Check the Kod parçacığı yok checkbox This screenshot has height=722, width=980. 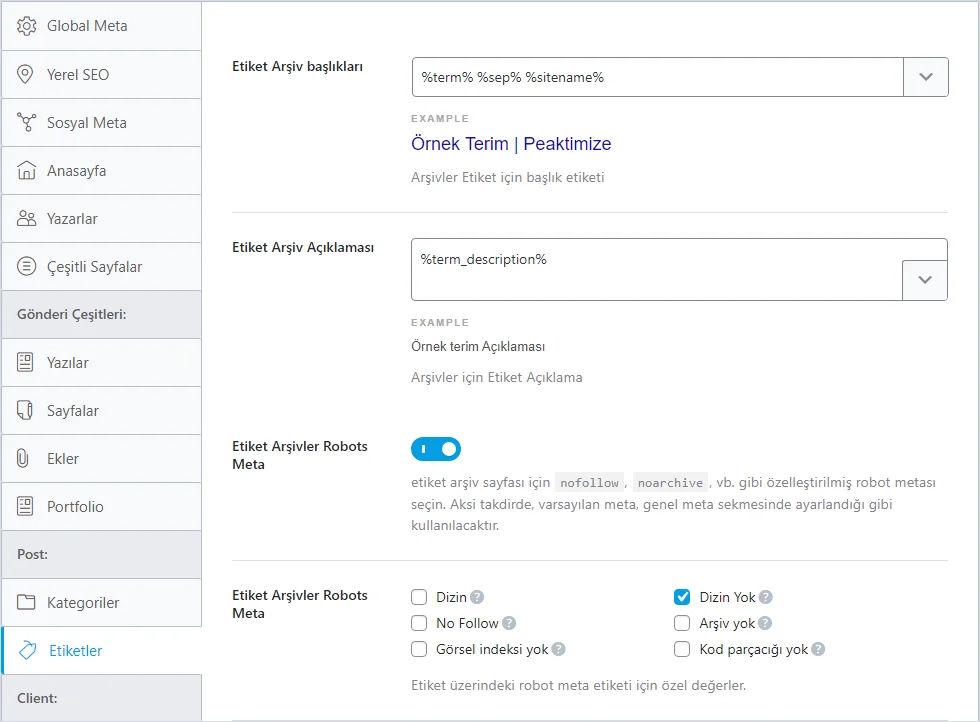click(x=682, y=649)
